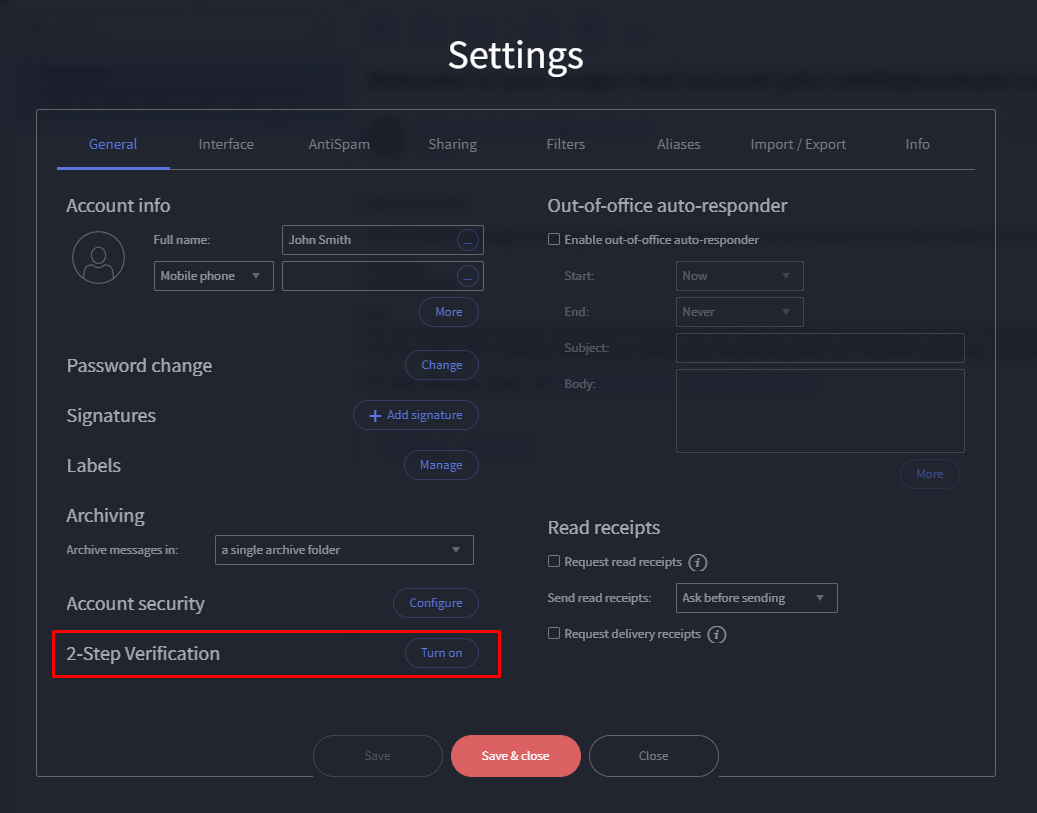Open the Send read receipts dropdown
Screen dimensions: 1037x813
pyautogui.click(x=756, y=598)
